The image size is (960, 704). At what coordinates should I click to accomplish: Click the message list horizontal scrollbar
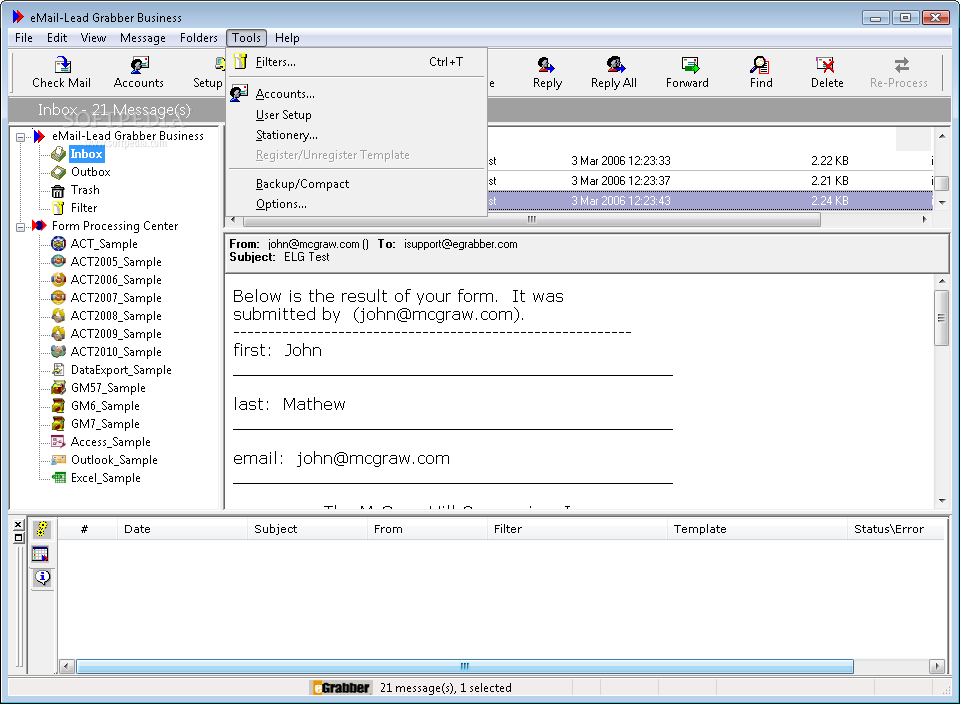coord(531,219)
